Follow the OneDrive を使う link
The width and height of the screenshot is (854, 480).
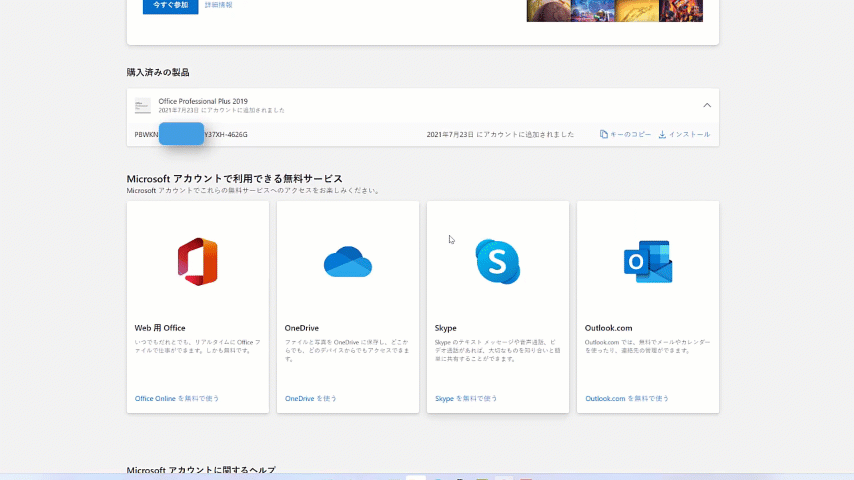point(311,398)
